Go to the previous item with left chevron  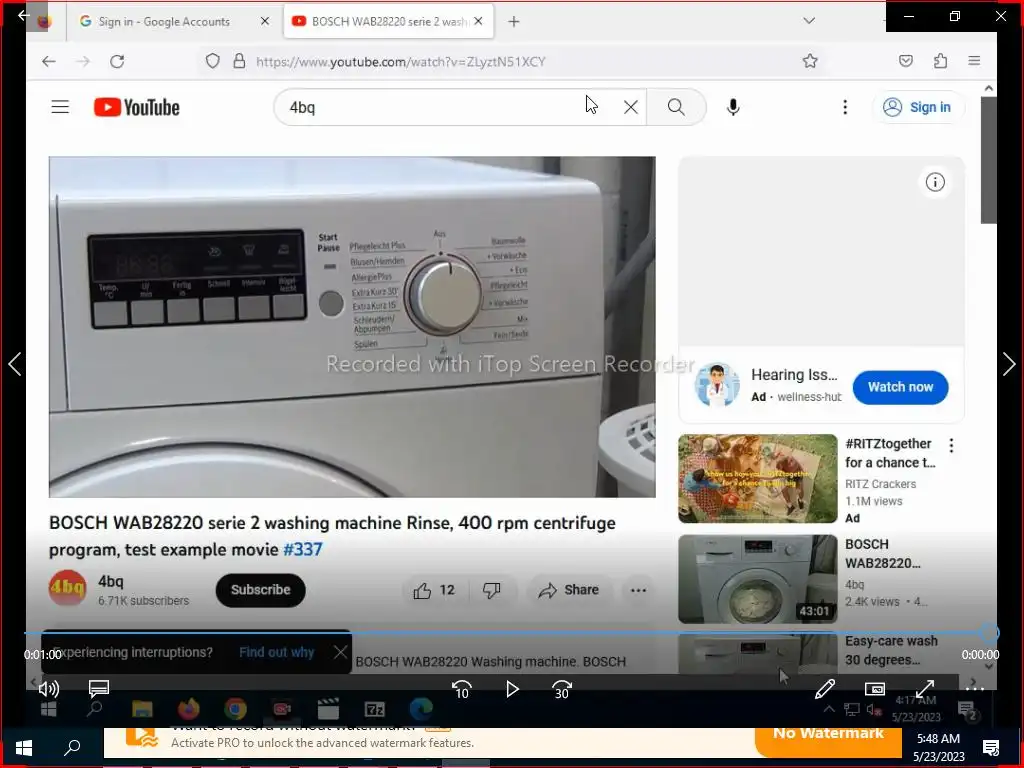tap(14, 364)
